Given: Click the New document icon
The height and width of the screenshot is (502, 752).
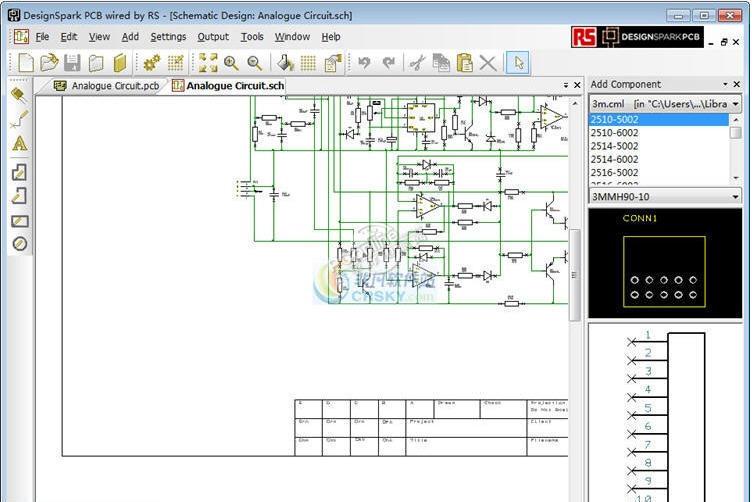Looking at the screenshot, I should [x=25, y=63].
